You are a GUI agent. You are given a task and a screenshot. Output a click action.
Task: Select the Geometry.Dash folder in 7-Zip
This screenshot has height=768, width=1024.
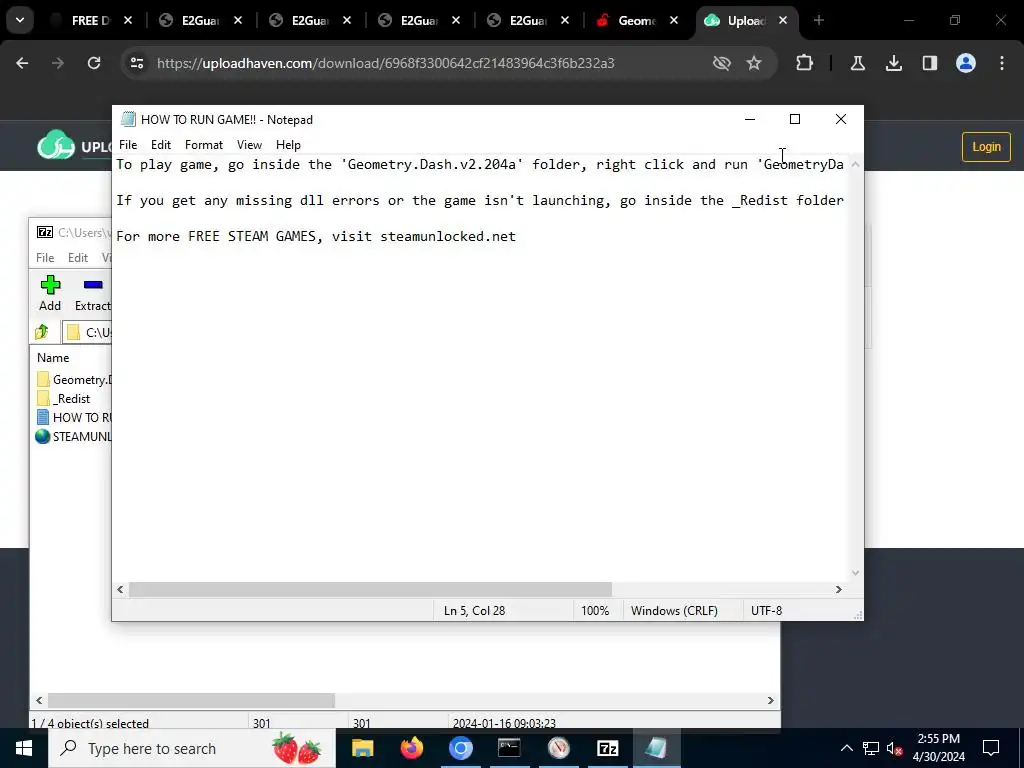click(74, 379)
